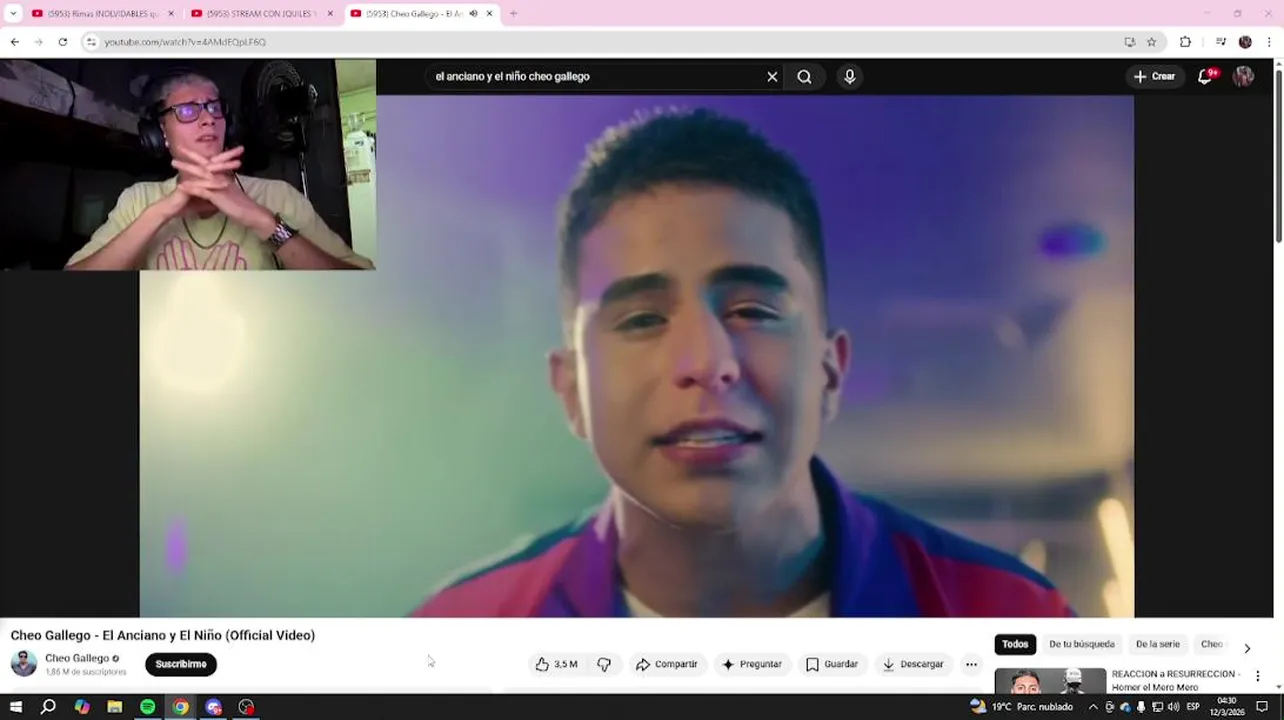Image resolution: width=1284 pixels, height=720 pixels.
Task: Subscribe with the Suscribirme button
Action: click(x=181, y=664)
